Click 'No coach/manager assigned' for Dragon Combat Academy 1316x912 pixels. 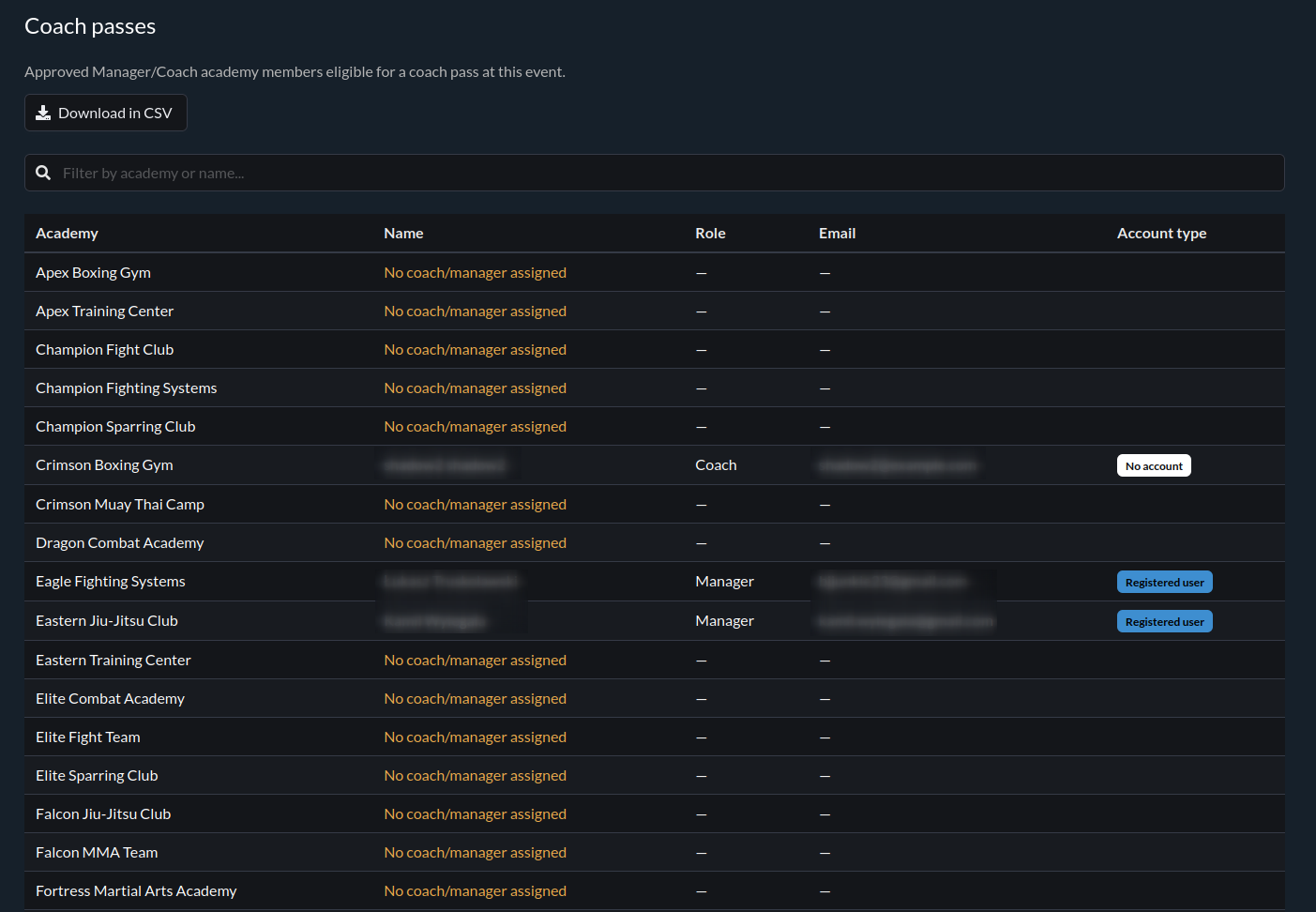point(475,543)
